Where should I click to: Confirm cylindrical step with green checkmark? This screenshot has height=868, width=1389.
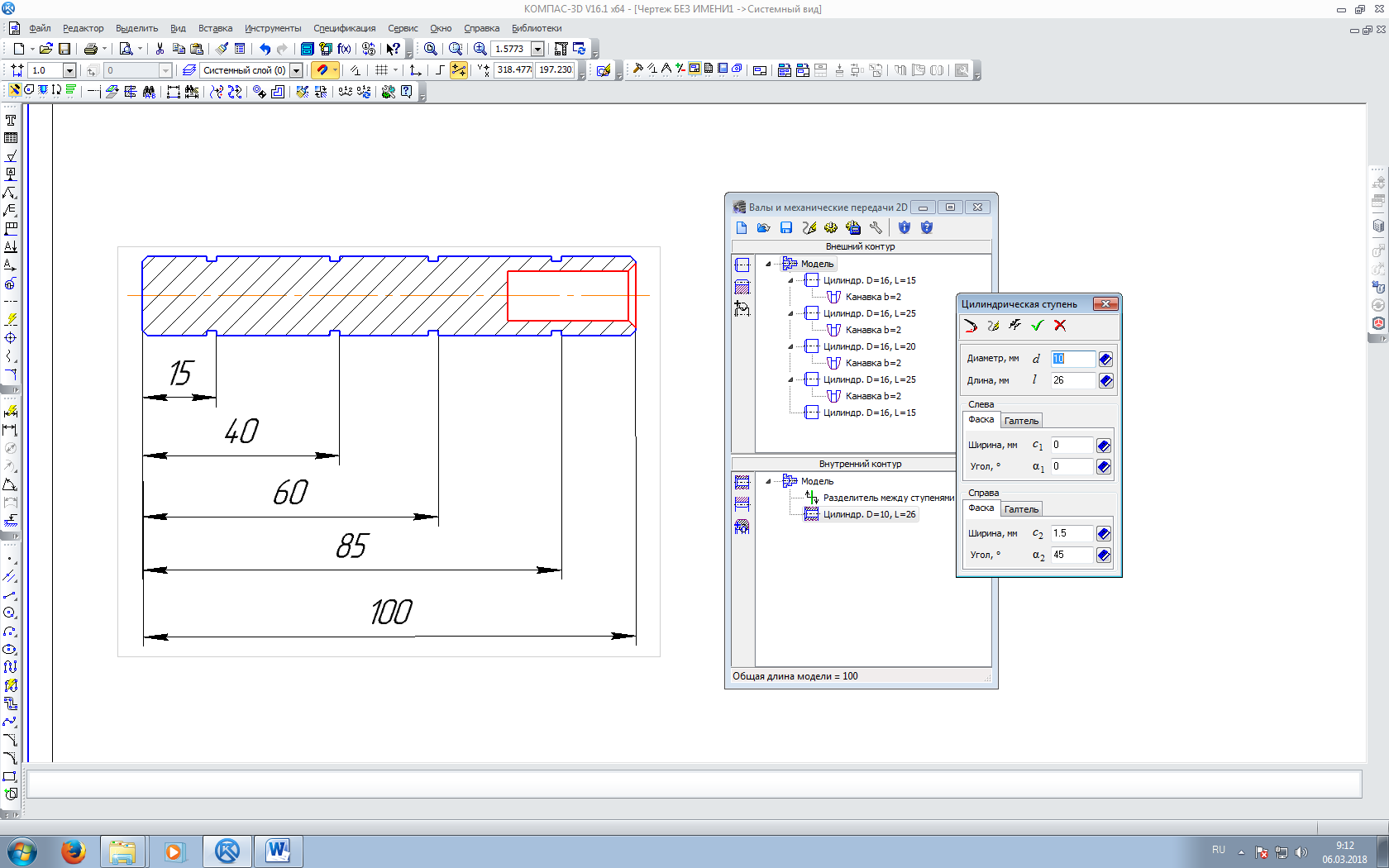(x=1038, y=326)
